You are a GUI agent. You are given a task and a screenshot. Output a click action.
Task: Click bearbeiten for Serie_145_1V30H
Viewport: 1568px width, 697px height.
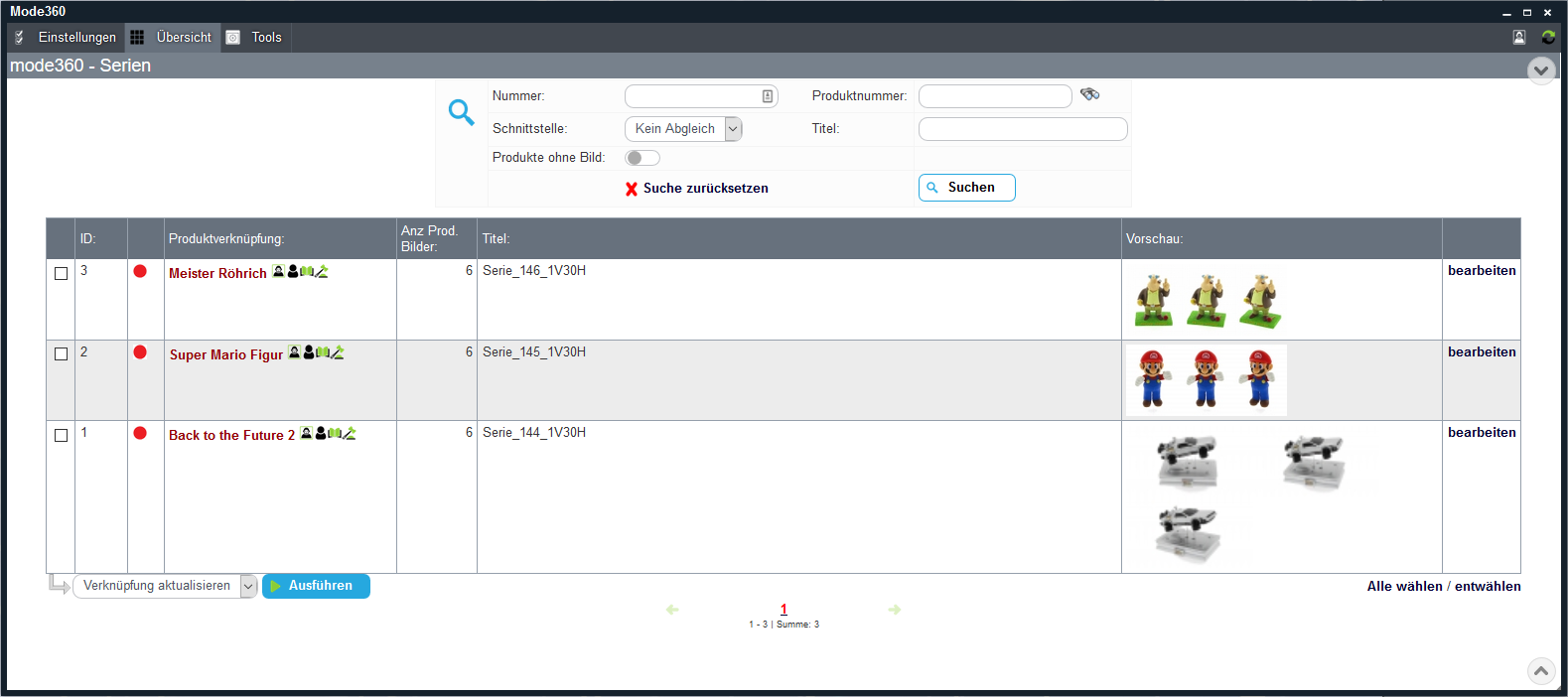click(x=1482, y=352)
